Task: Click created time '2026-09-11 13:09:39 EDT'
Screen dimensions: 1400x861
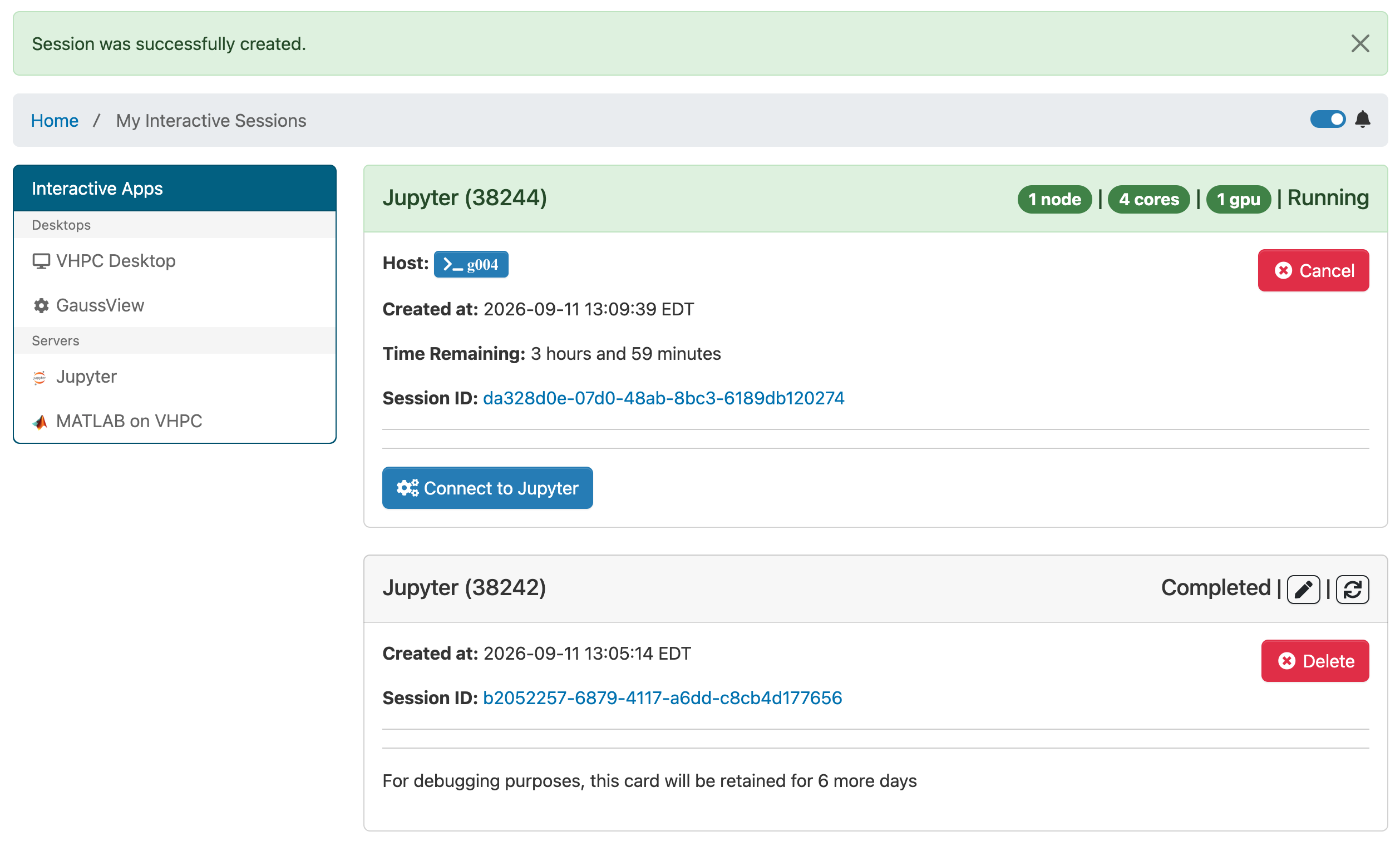Action: [589, 309]
